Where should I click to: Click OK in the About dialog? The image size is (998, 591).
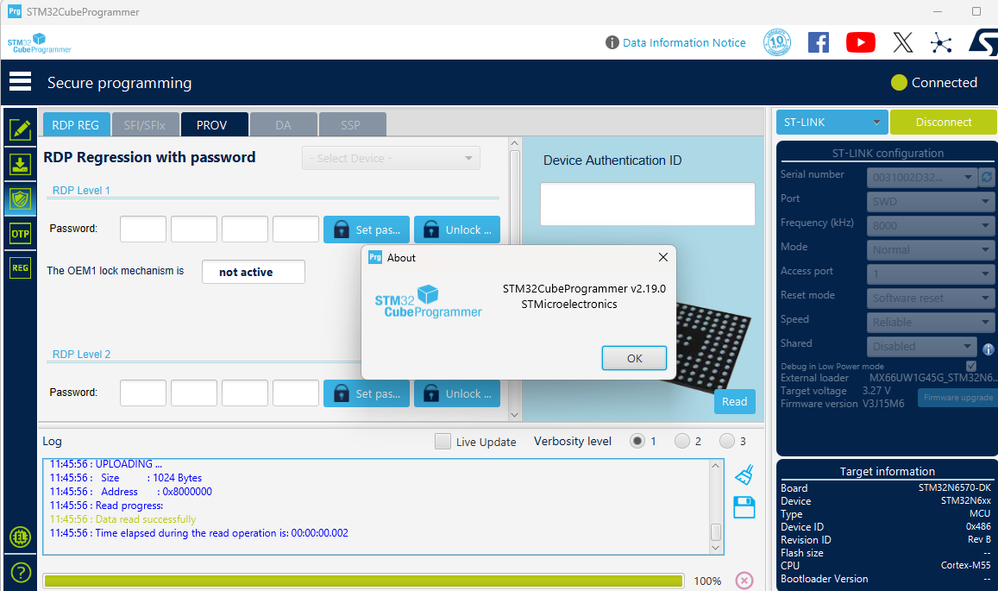(x=634, y=358)
